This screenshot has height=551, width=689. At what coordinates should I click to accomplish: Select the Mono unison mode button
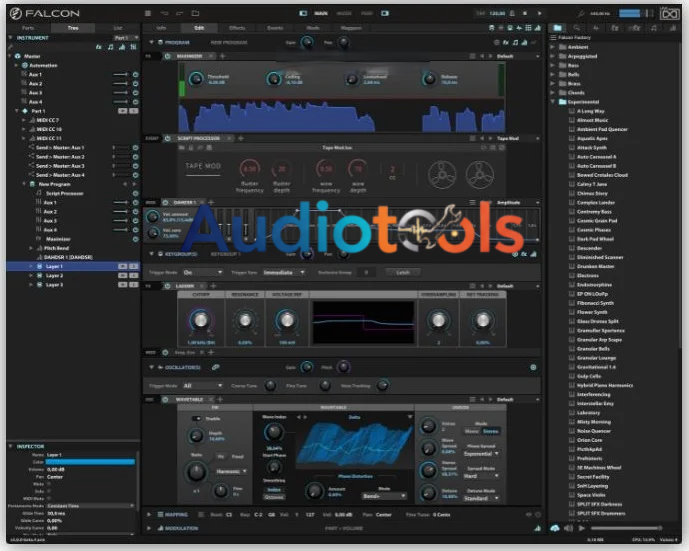[x=472, y=431]
